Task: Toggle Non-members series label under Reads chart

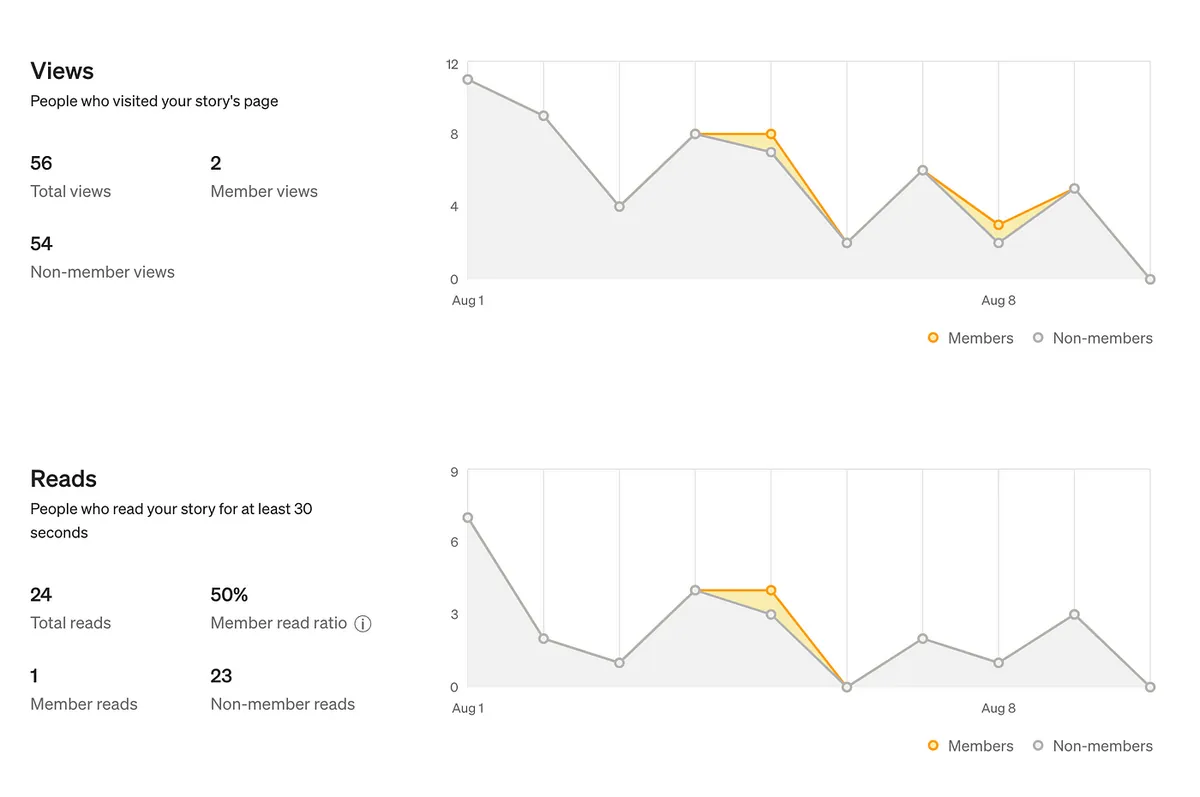Action: (x=1102, y=746)
